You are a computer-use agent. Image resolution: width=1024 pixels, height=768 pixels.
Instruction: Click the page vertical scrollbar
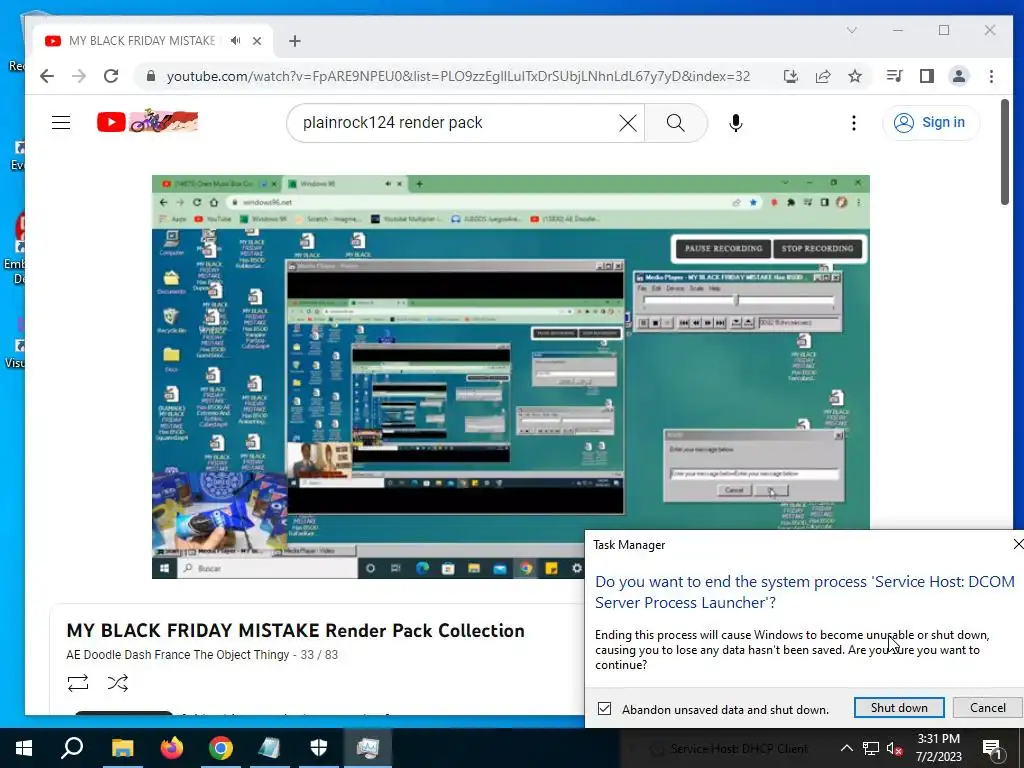tap(1004, 152)
